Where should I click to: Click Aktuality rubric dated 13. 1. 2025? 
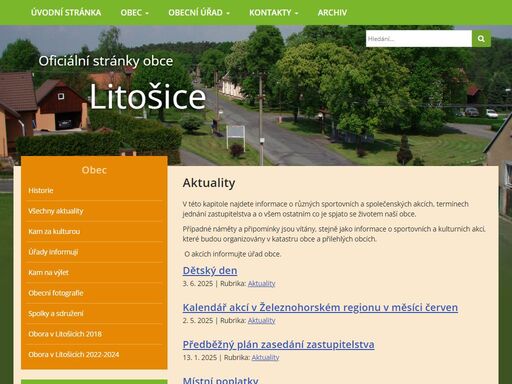[265, 357]
